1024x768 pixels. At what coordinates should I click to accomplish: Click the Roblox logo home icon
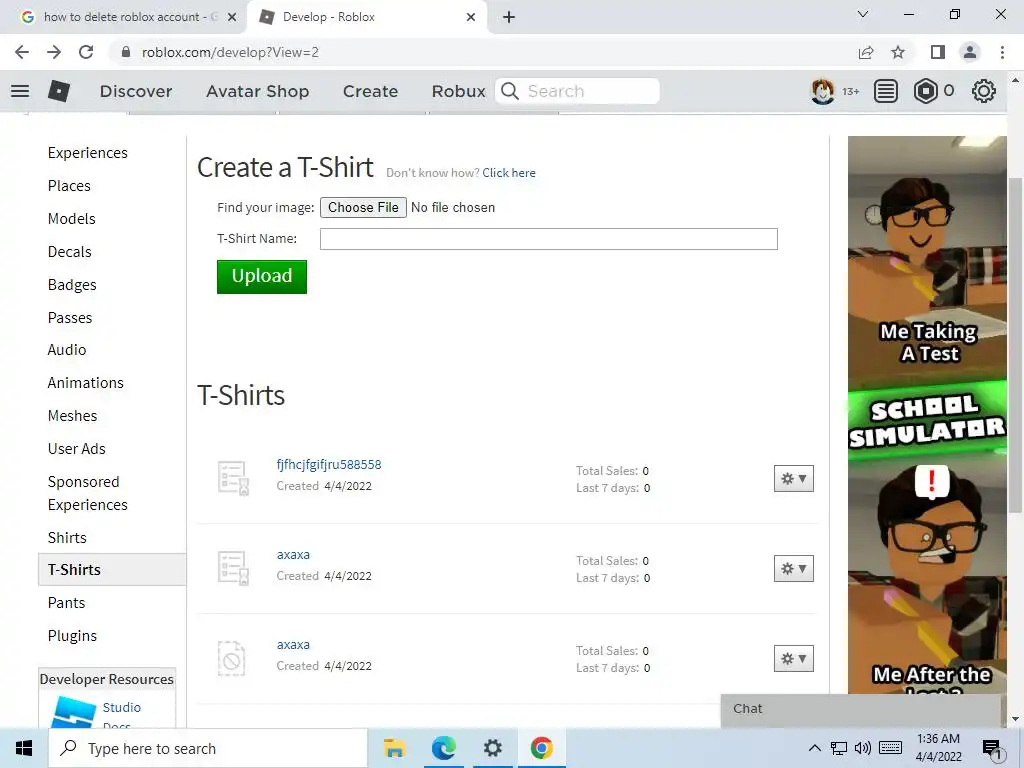[x=59, y=91]
